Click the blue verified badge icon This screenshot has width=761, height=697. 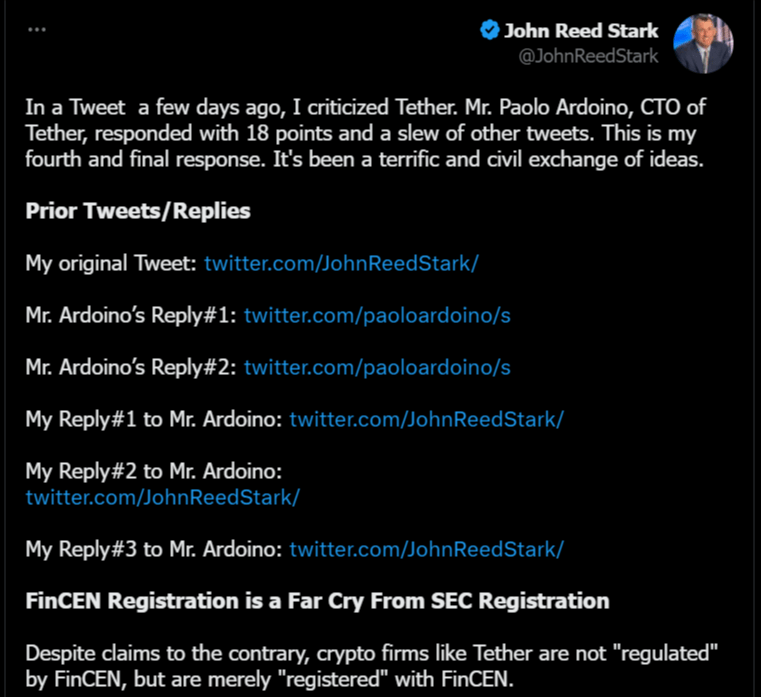[490, 30]
